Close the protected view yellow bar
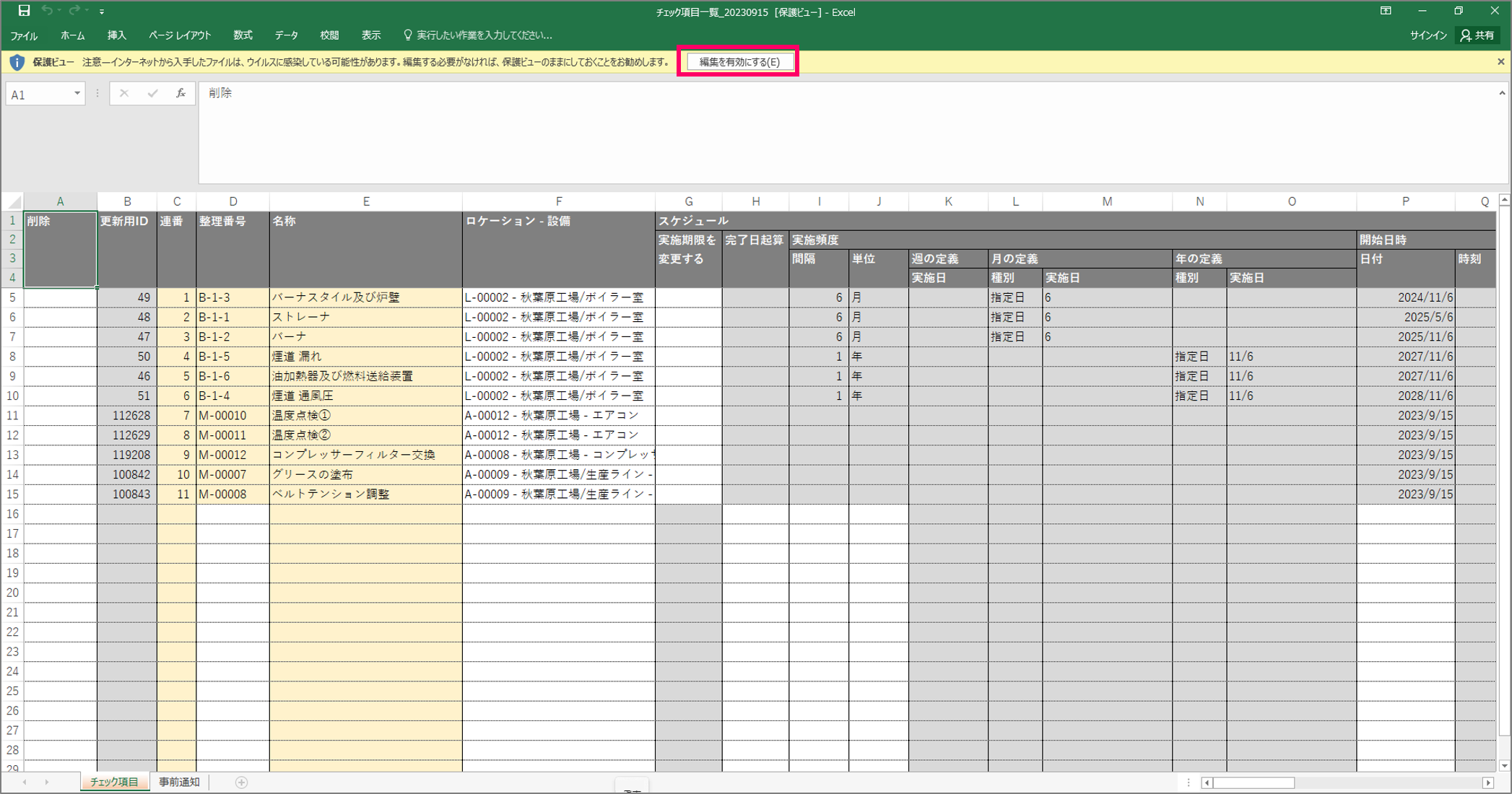Viewport: 1512px width, 794px height. [x=1501, y=62]
